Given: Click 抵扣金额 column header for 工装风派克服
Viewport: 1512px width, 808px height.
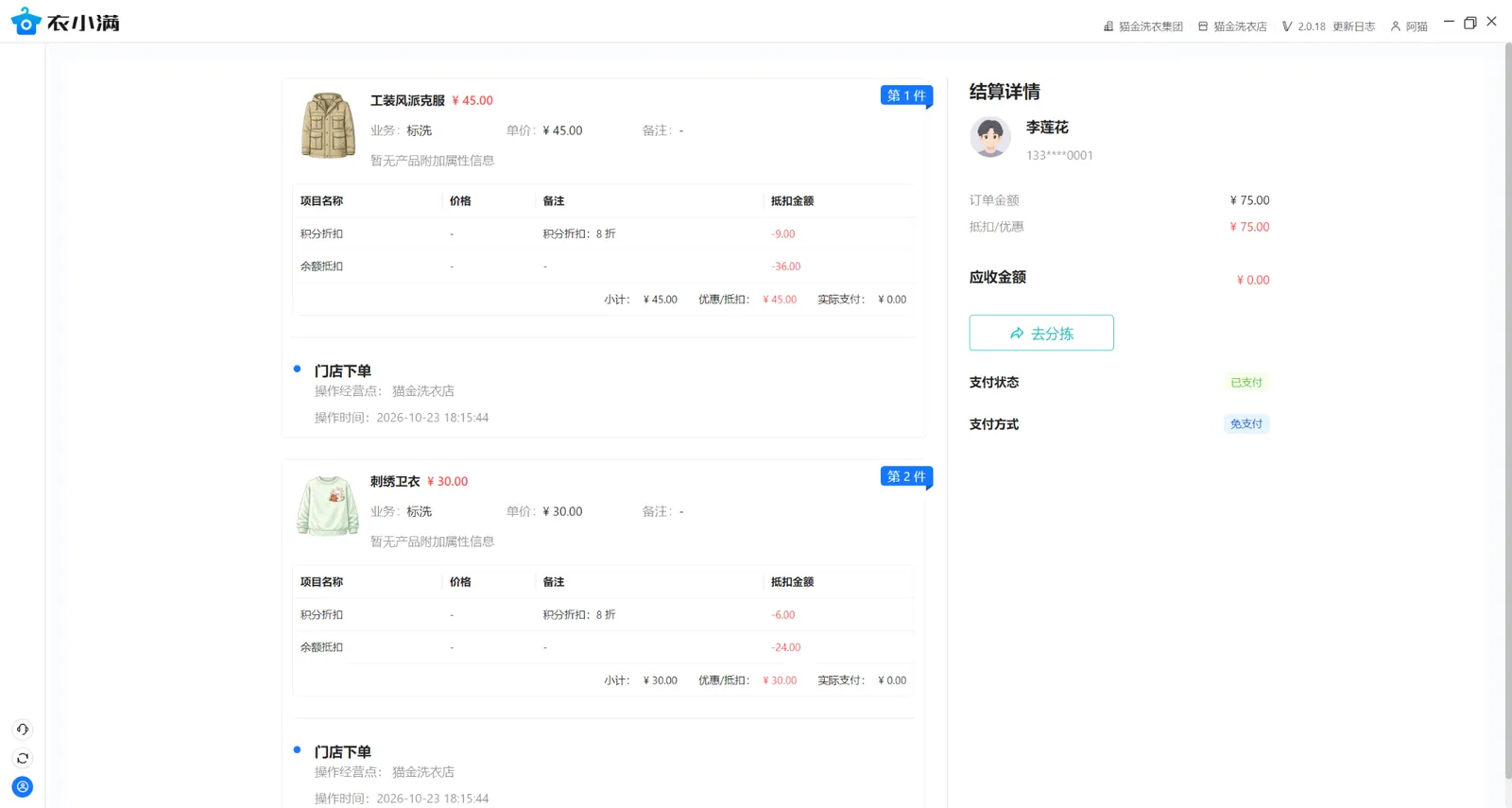Looking at the screenshot, I should point(792,200).
